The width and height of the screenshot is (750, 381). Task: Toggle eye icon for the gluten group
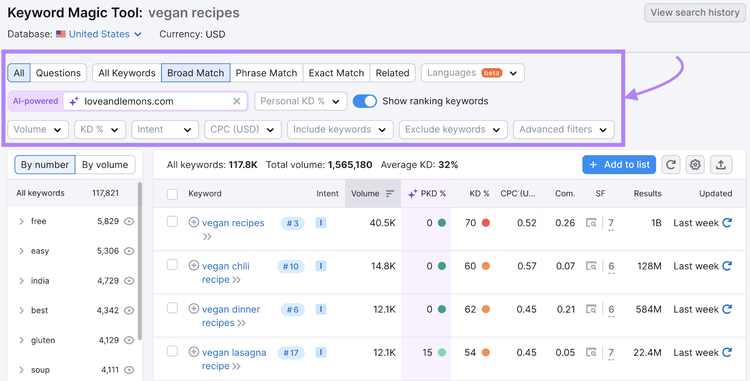[x=129, y=340]
